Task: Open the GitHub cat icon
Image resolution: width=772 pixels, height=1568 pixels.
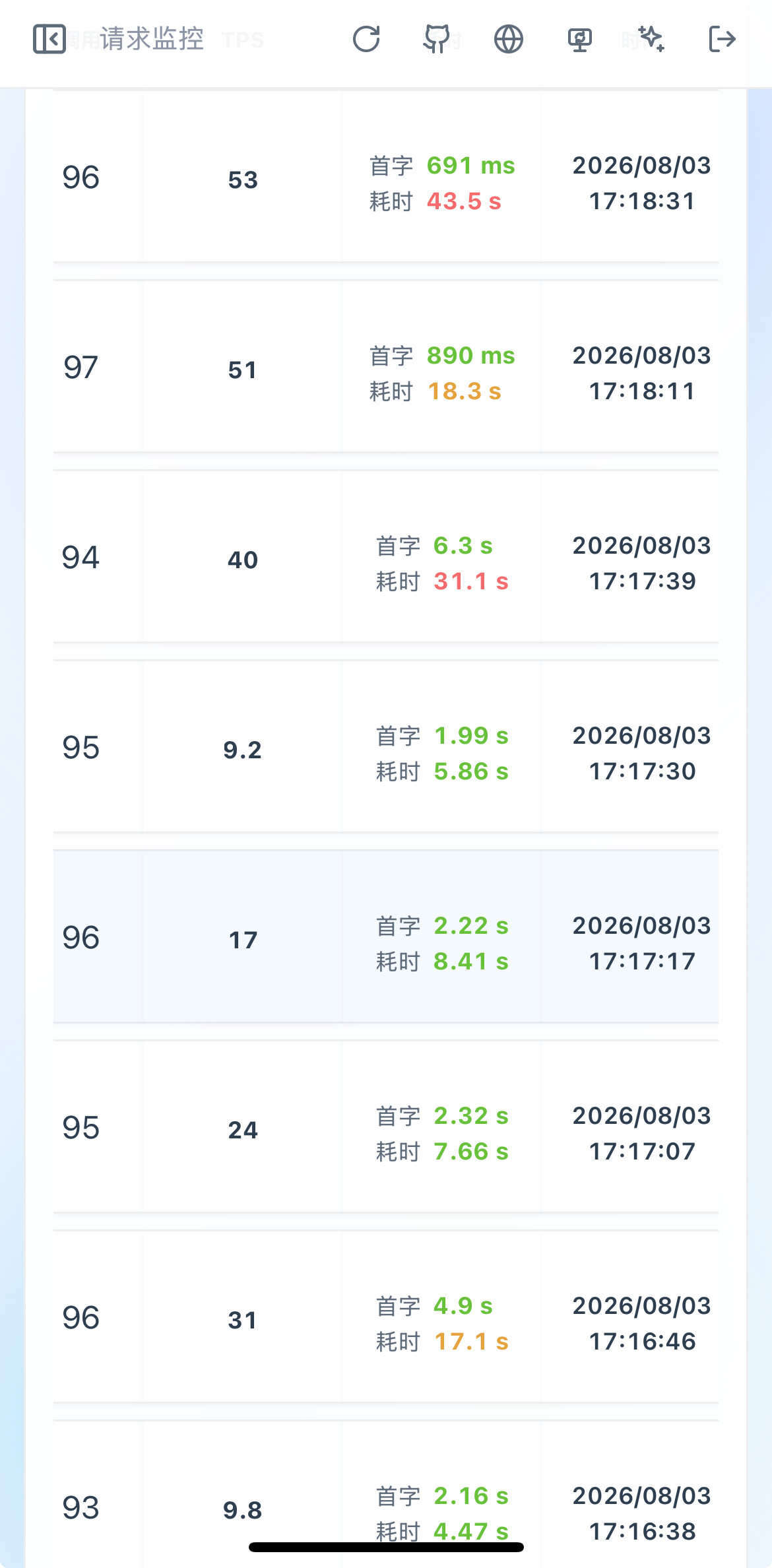Action: pyautogui.click(x=437, y=39)
